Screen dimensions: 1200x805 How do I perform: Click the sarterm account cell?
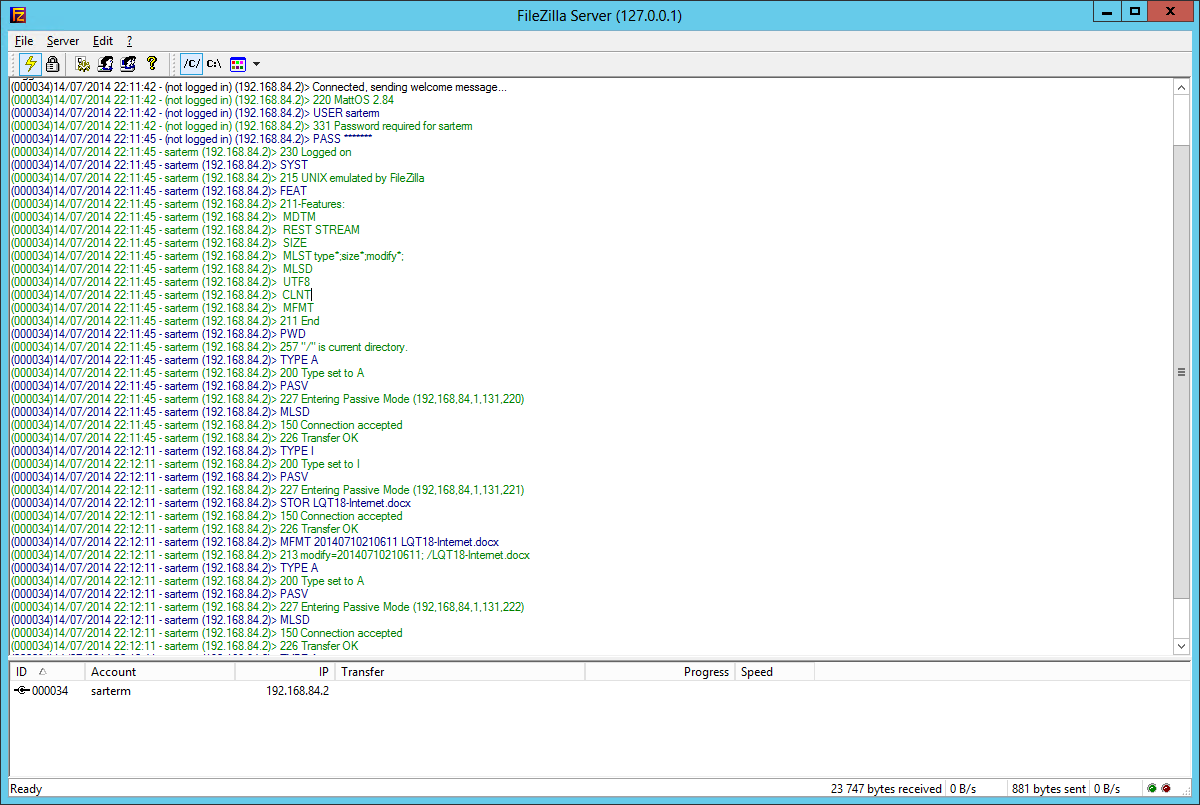[x=111, y=691]
